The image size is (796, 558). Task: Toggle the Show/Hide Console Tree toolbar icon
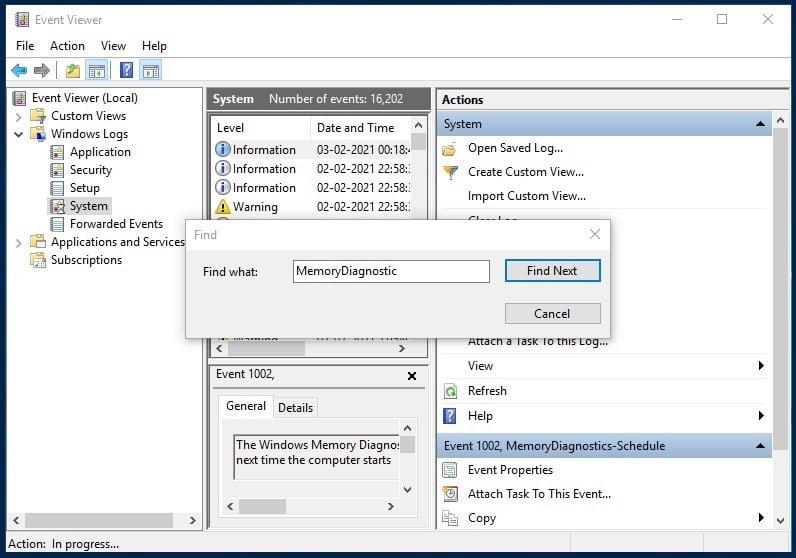pos(96,71)
